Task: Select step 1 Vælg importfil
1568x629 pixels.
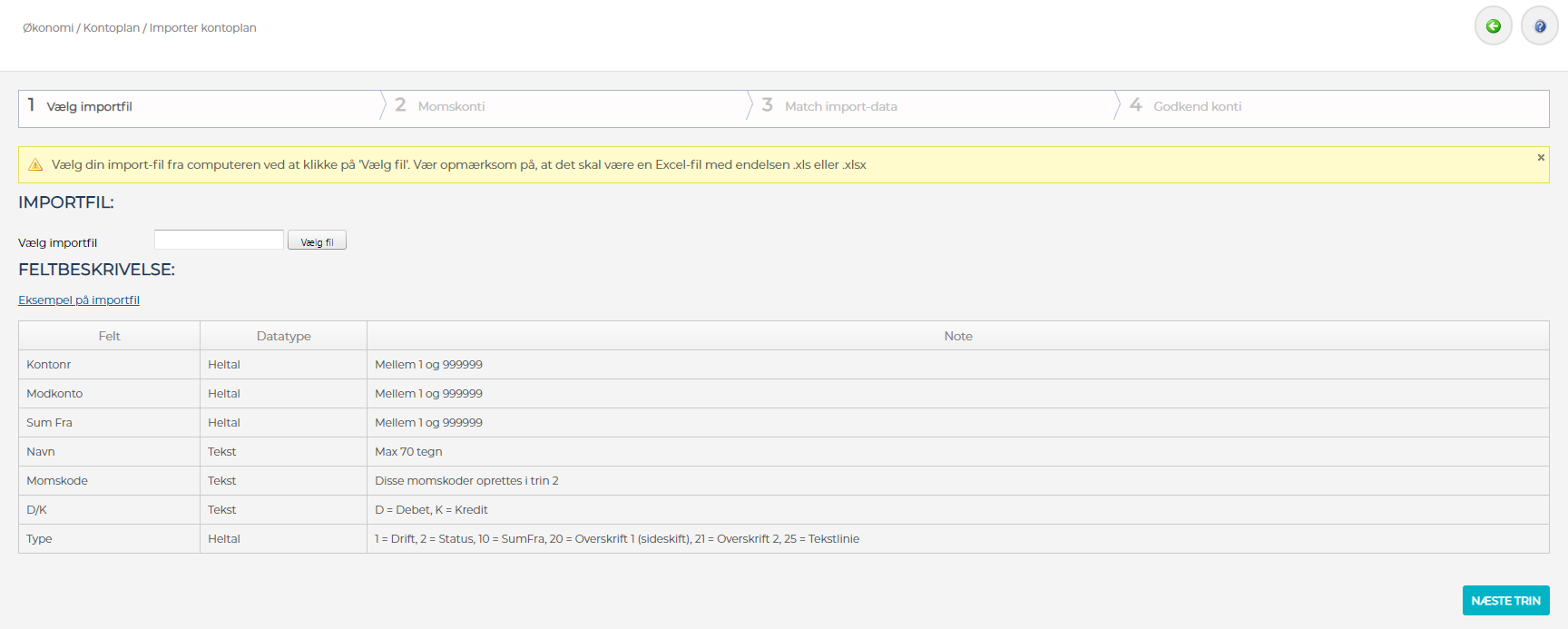Action: tap(89, 107)
